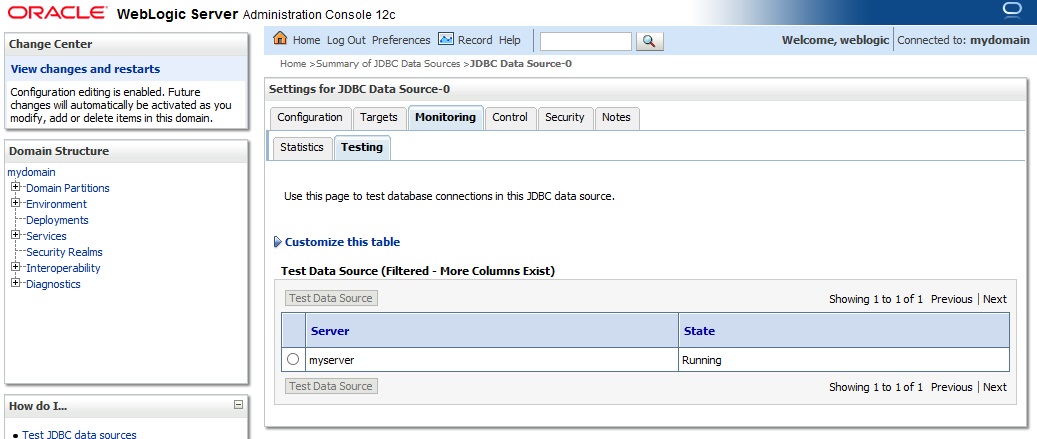Expand the Environment tree node

(x=16, y=204)
